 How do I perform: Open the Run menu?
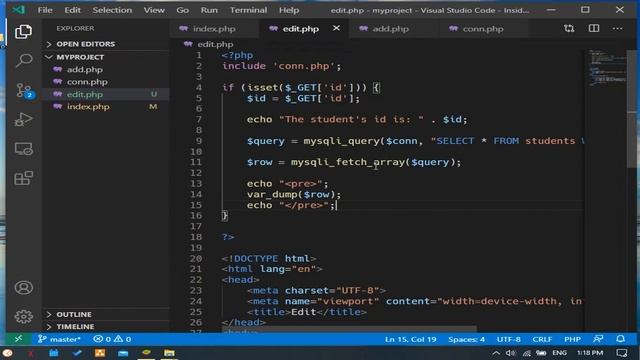pyautogui.click(x=209, y=10)
